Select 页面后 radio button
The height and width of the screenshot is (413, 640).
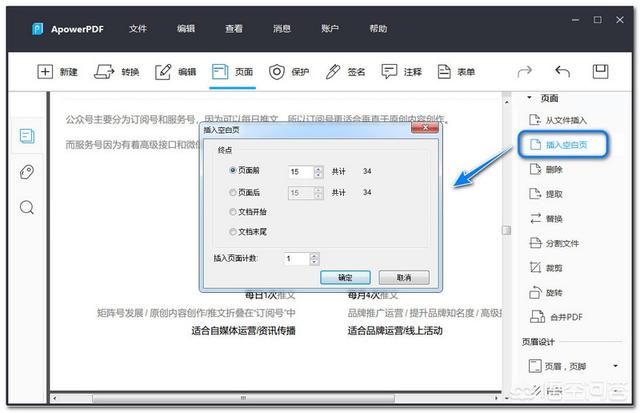point(233,192)
